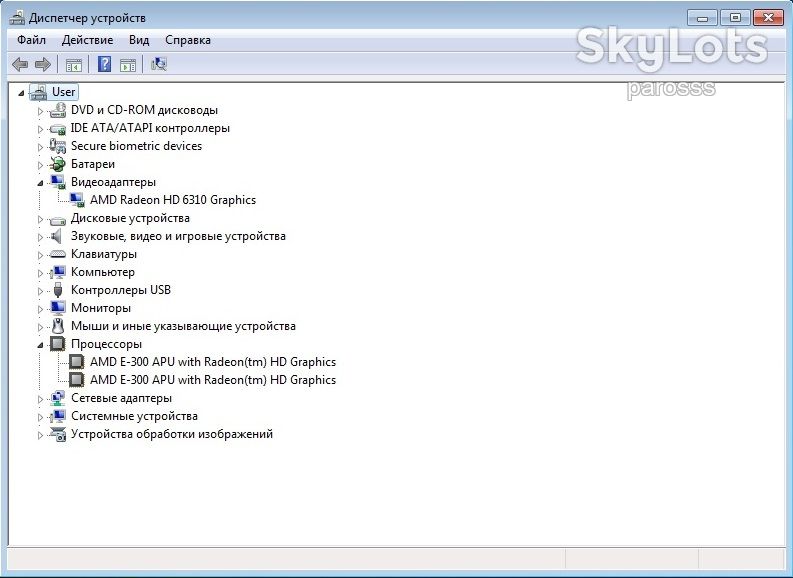Click the IDE ATA/ATAPI controllers icon
Screen dimensions: 793x578
(x=58, y=129)
